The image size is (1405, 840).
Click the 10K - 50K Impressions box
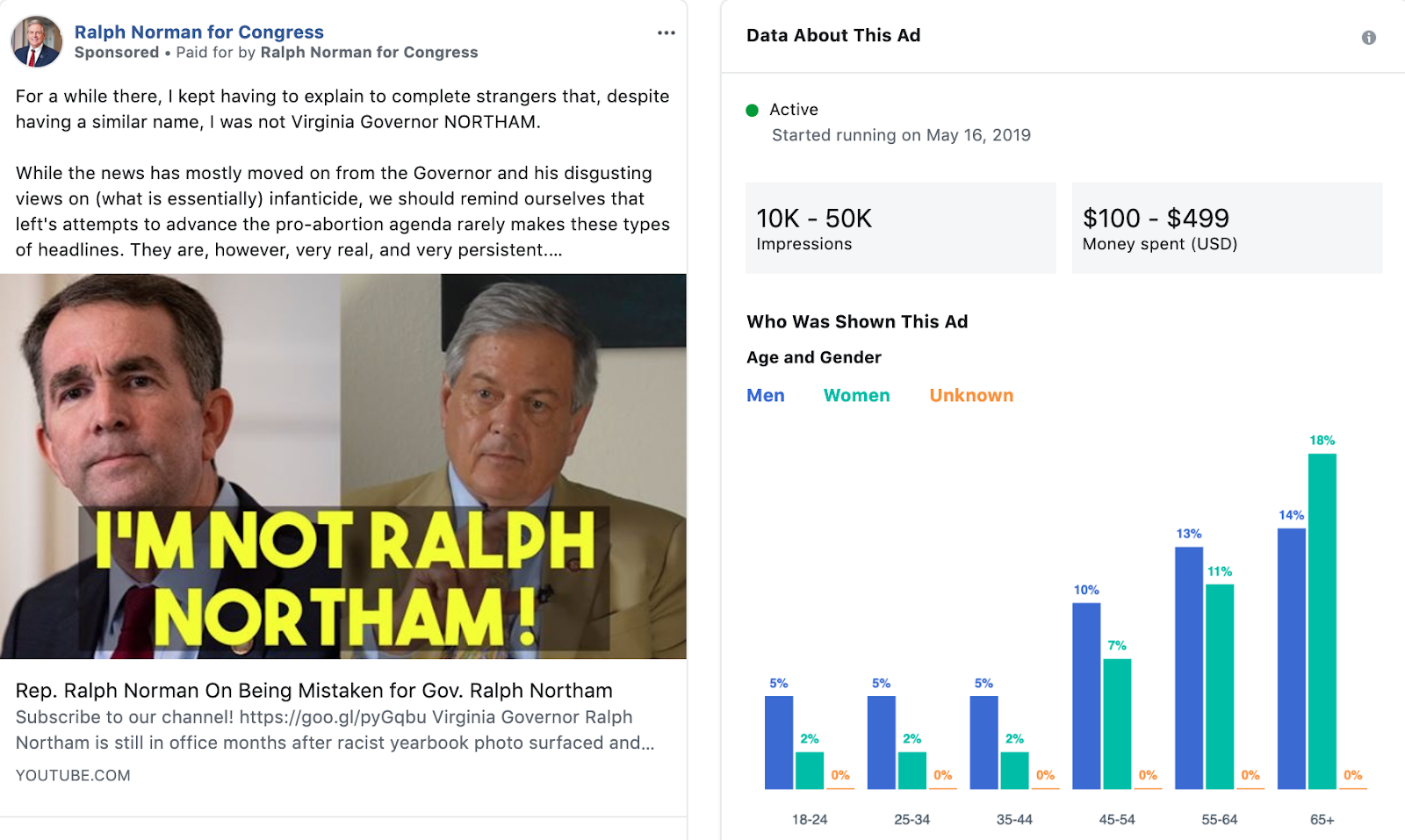901,228
